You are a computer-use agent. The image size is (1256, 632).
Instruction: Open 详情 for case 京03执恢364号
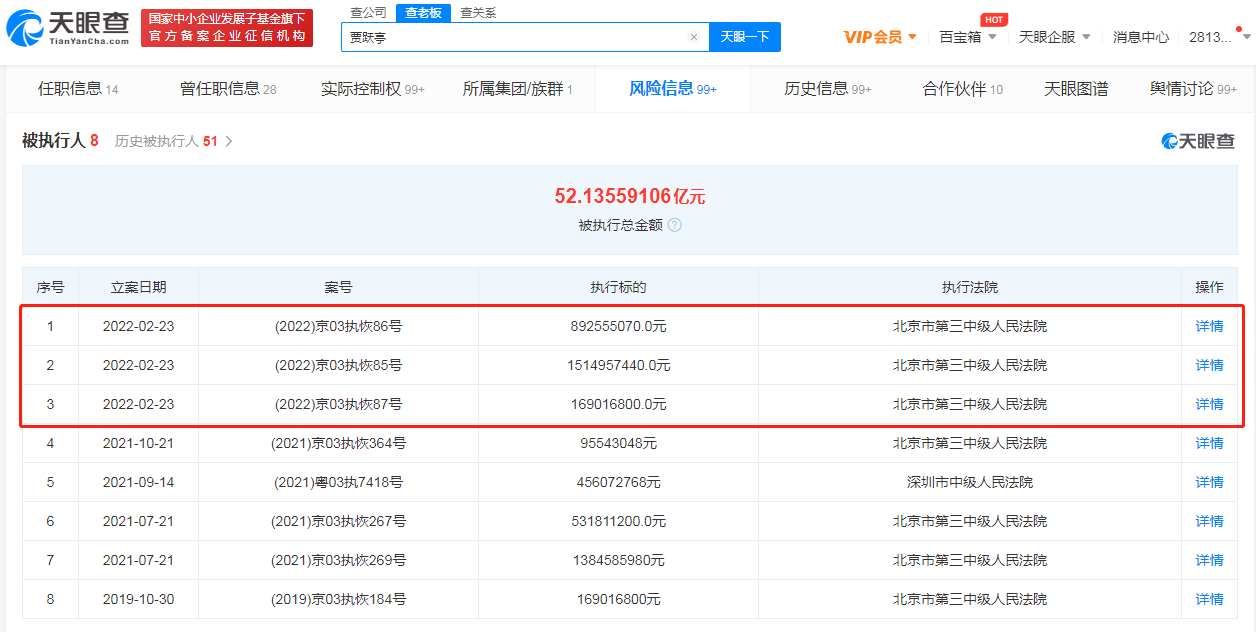pyautogui.click(x=1209, y=443)
